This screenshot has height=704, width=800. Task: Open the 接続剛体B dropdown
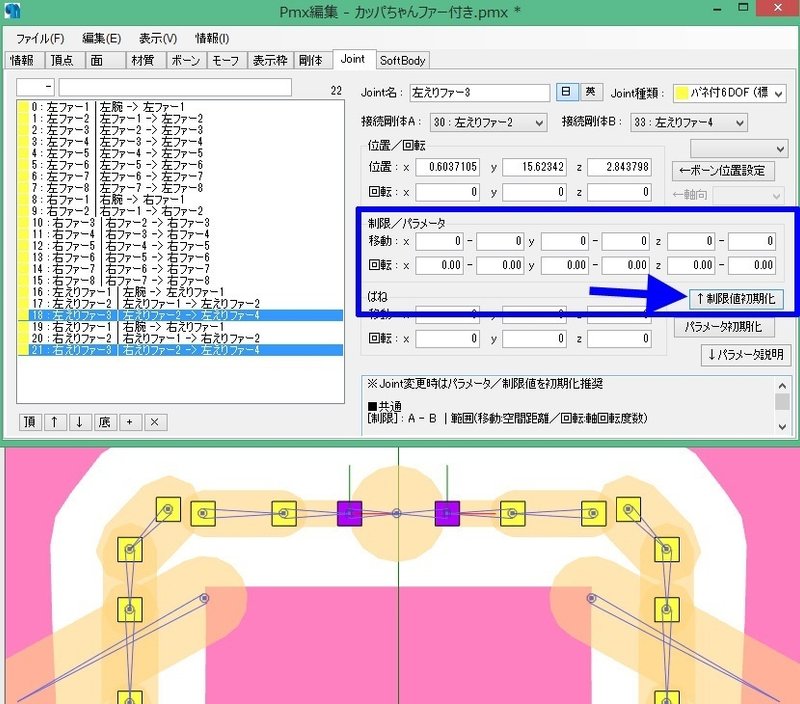(688, 122)
